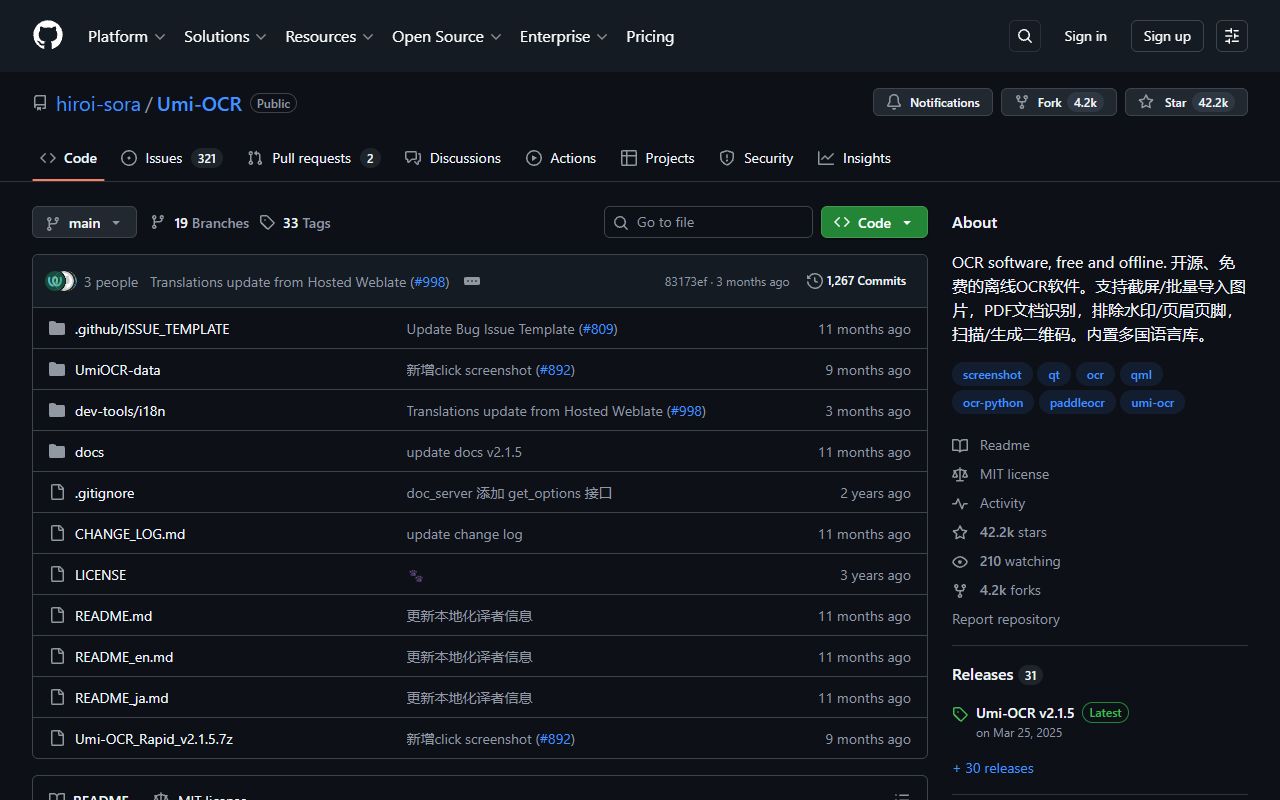Screen dimensions: 1280x800
Task: Click the Readme book icon in About
Action: click(960, 445)
